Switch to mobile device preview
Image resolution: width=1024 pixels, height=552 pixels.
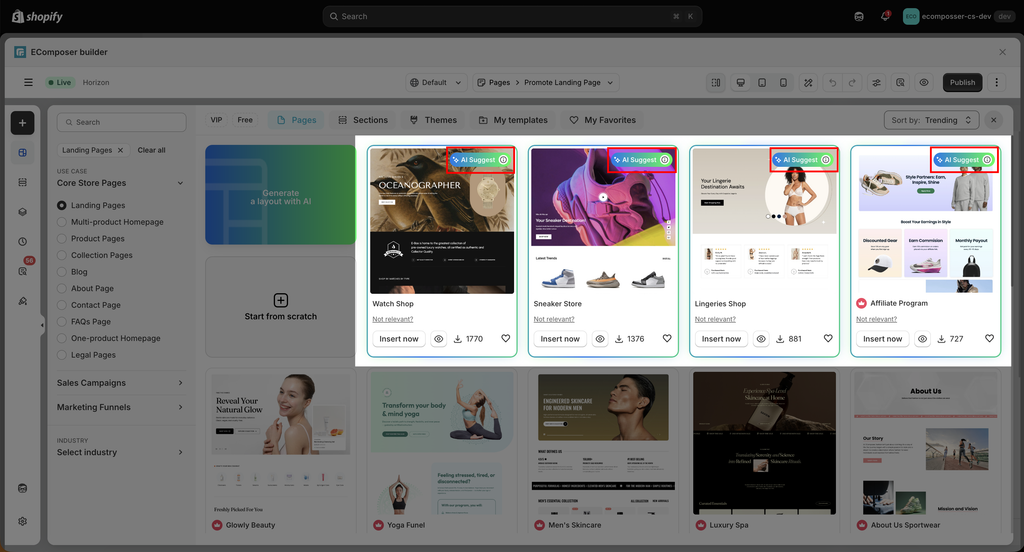pyautogui.click(x=783, y=83)
